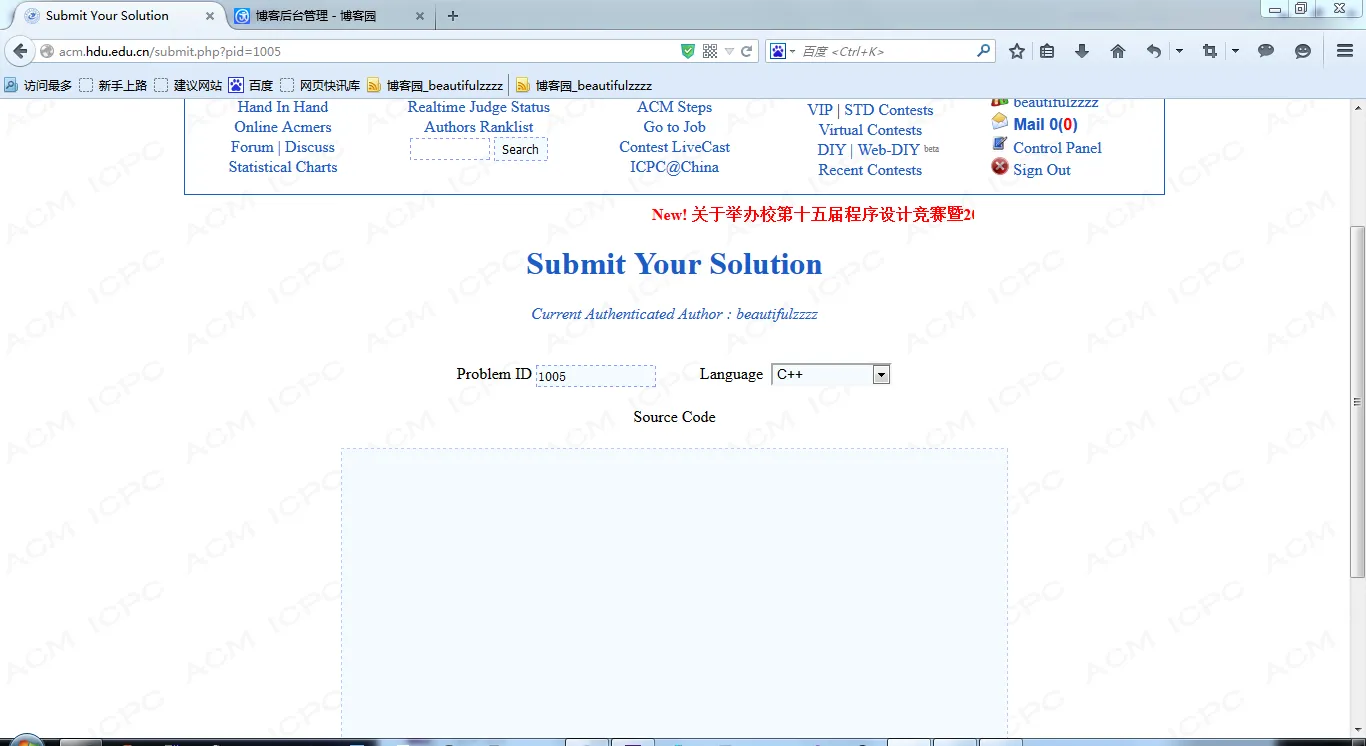Image resolution: width=1366 pixels, height=746 pixels.
Task: Open the Online Acmers link
Action: tap(283, 127)
